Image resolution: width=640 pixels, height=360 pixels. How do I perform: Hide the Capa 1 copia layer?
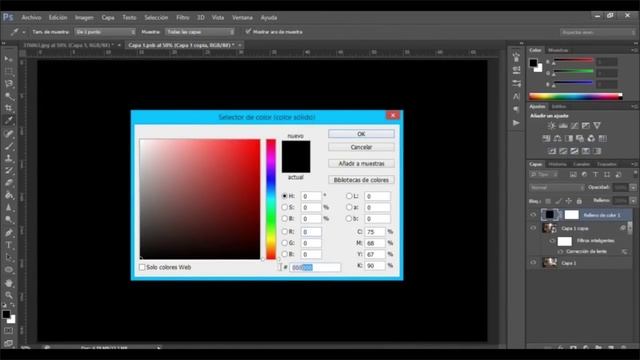click(533, 228)
